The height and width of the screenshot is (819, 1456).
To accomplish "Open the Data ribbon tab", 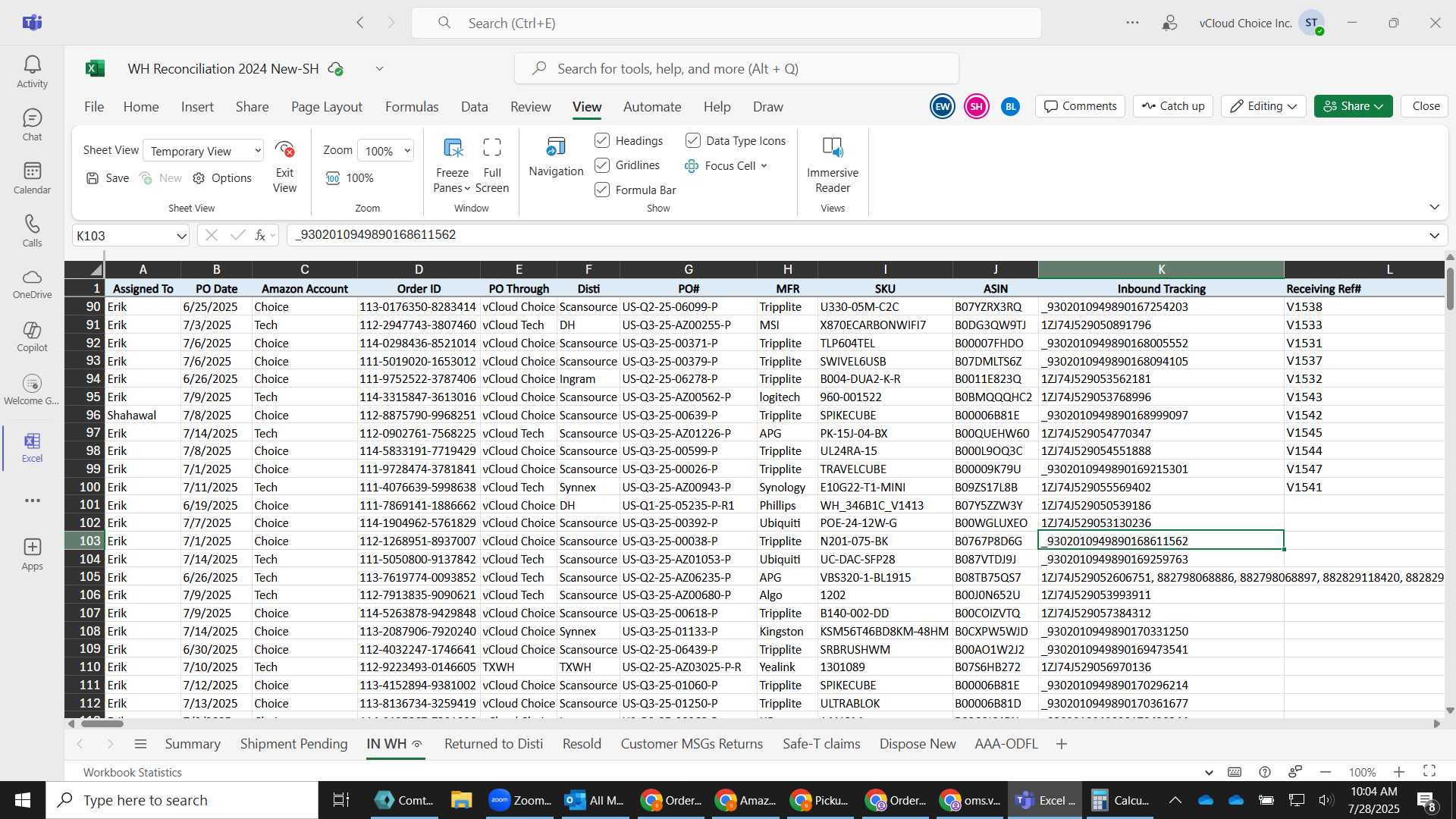I will (474, 107).
